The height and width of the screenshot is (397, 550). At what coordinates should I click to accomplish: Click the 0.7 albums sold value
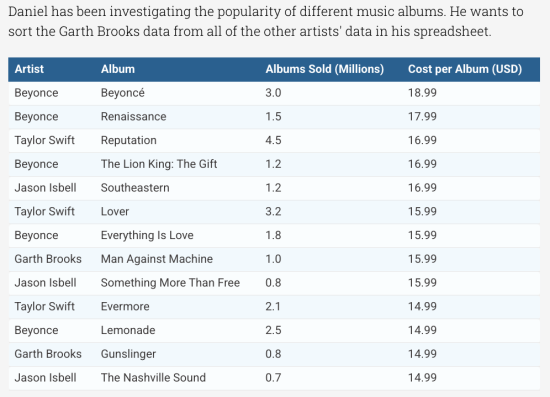tap(273, 378)
